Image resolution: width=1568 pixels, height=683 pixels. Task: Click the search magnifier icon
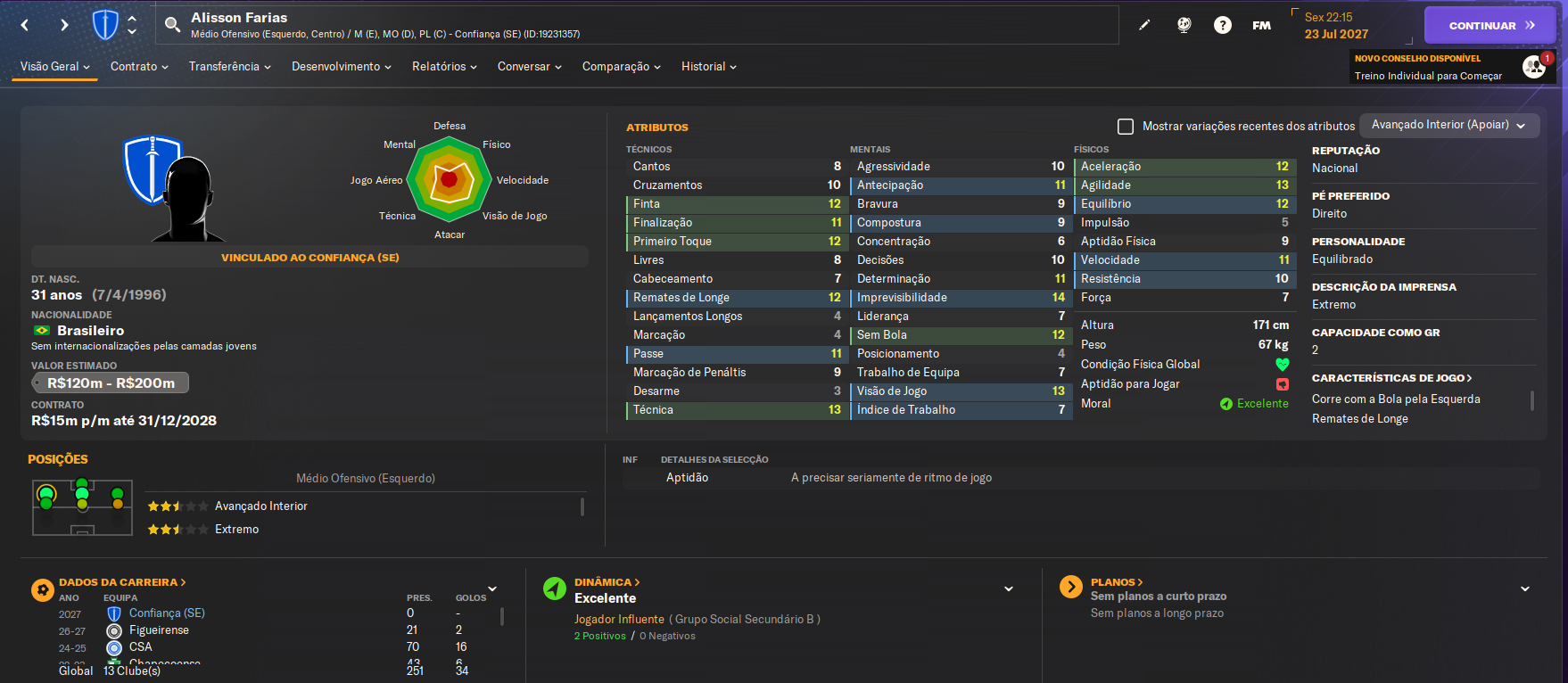pos(173,25)
